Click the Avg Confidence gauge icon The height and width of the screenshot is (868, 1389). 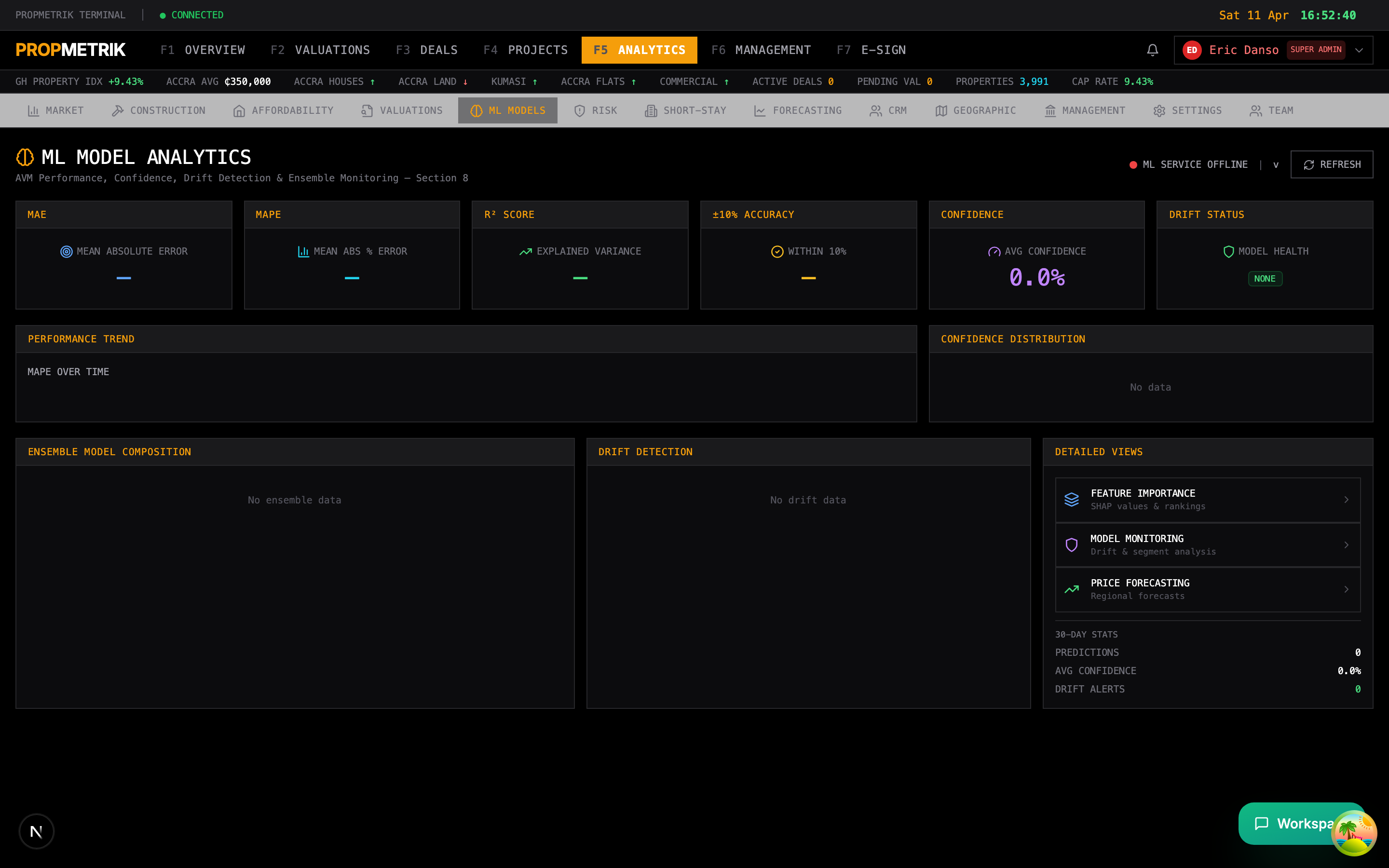pos(994,251)
